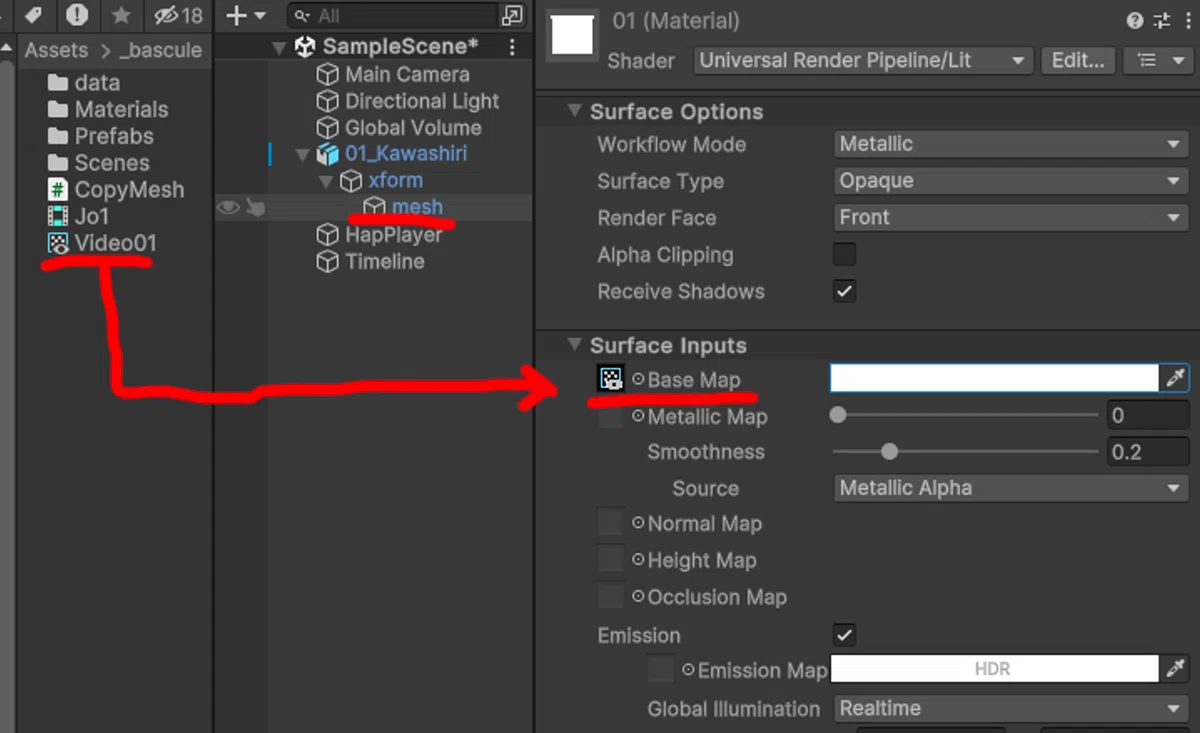Toggle the hidden items eye counter

tap(178, 15)
